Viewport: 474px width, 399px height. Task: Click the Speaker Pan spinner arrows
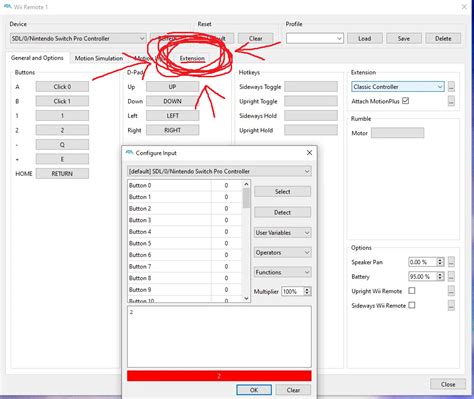(440, 262)
